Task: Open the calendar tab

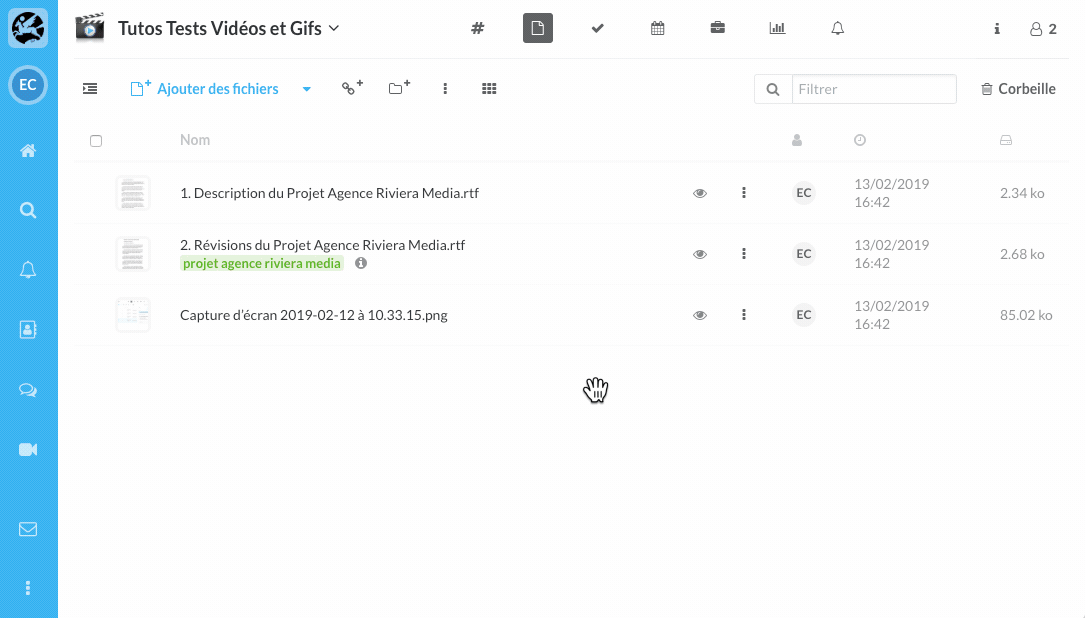Action: 658,29
